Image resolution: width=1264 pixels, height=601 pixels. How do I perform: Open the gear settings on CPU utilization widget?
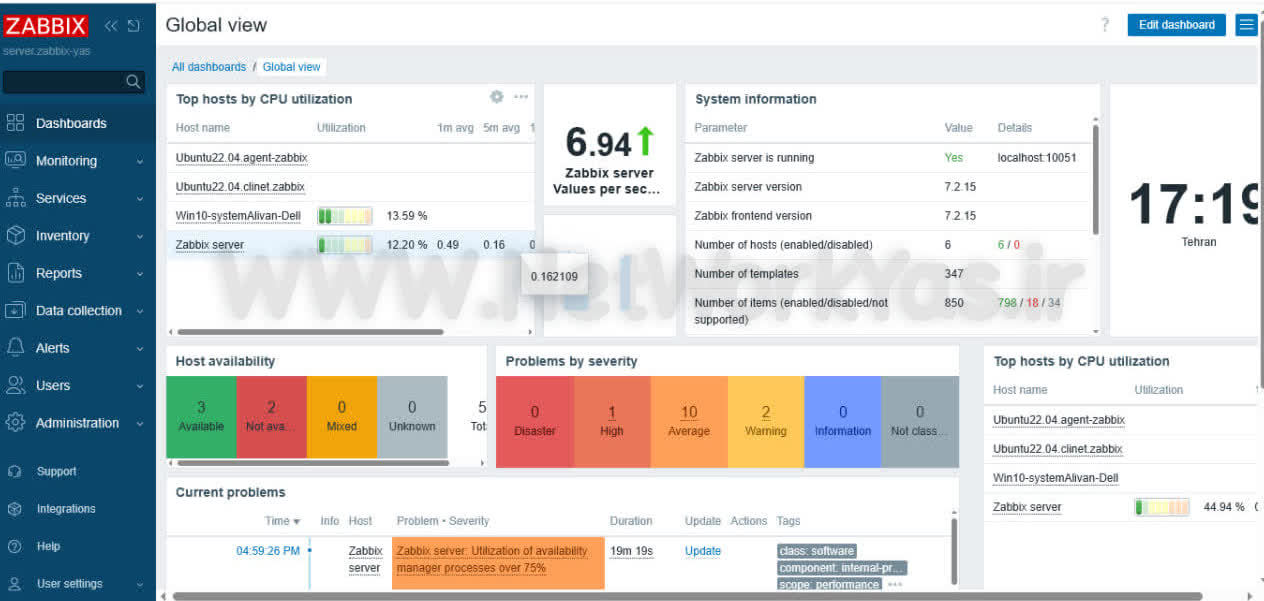[496, 97]
